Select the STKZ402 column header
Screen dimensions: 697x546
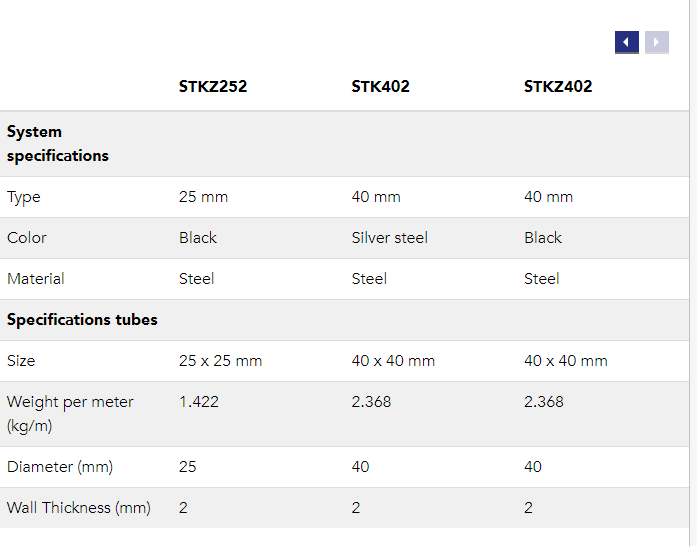pyautogui.click(x=558, y=86)
